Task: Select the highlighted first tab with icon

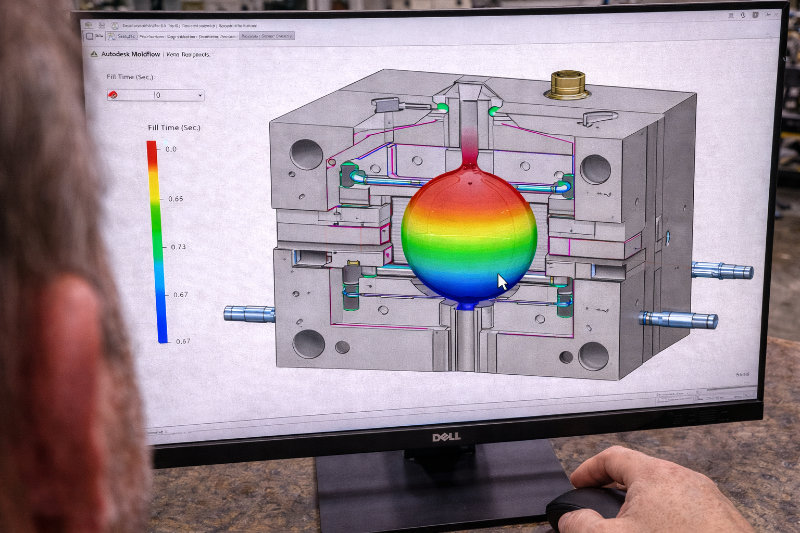Action: 123,35
